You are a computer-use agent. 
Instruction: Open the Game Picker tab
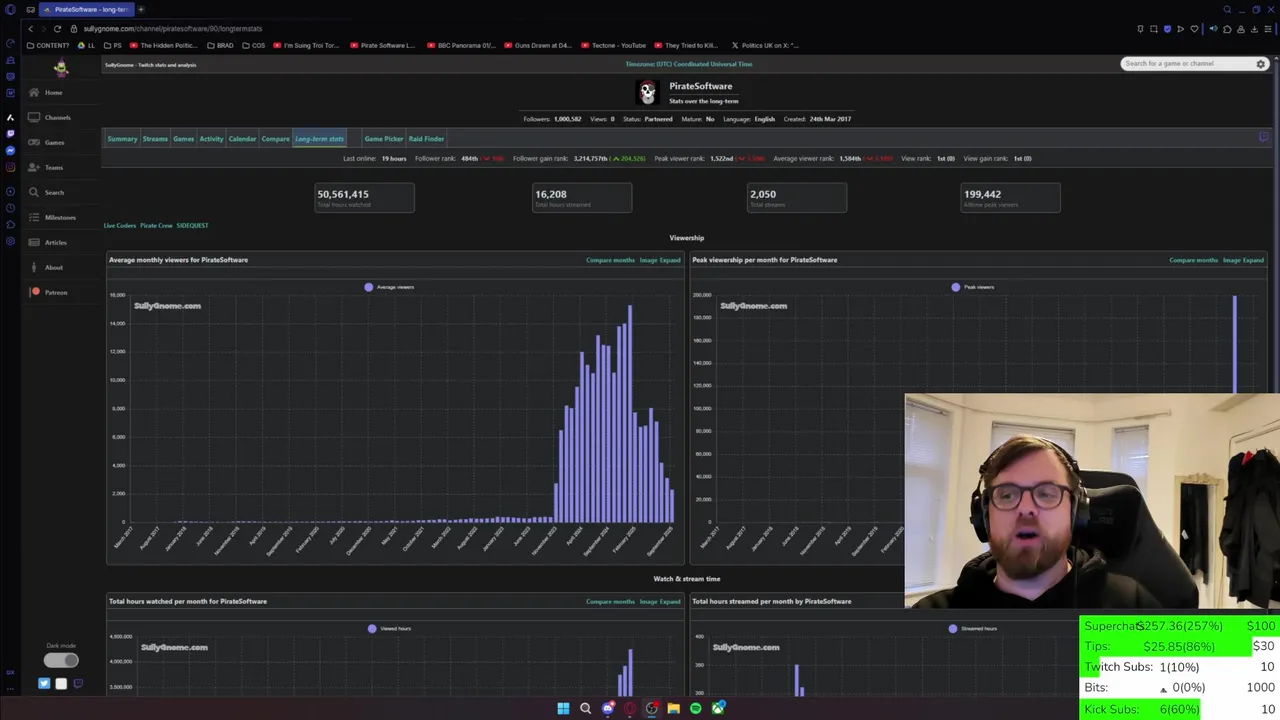[x=384, y=139]
